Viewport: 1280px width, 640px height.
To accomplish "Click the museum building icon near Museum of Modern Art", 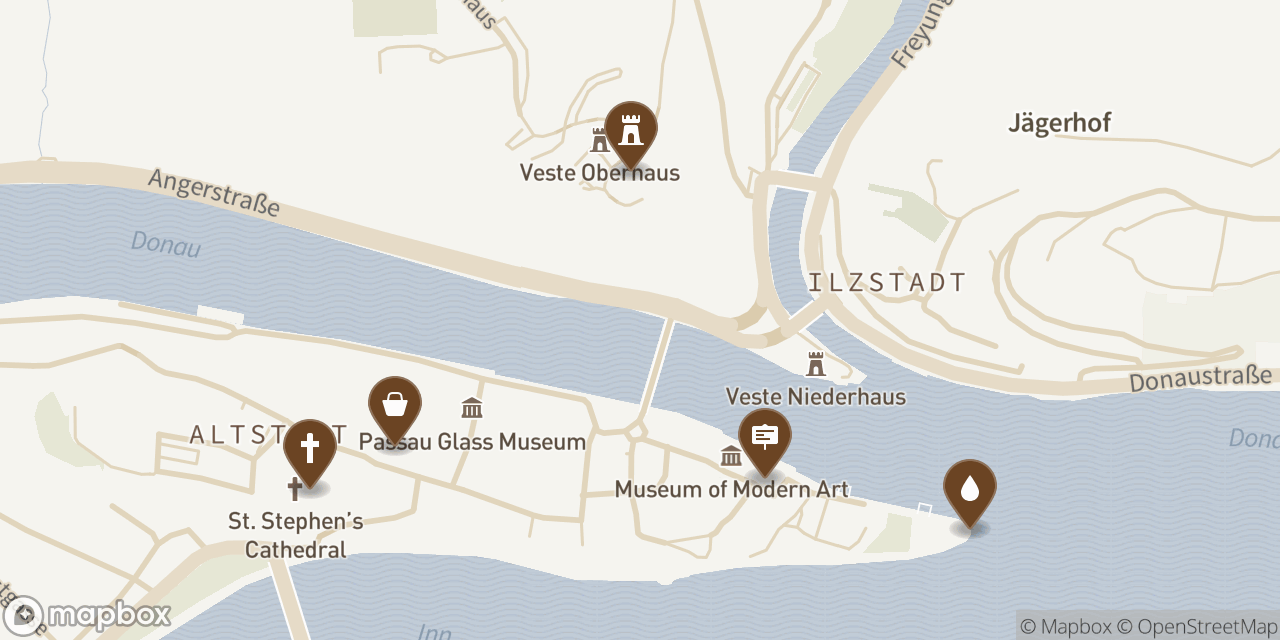I will [729, 455].
